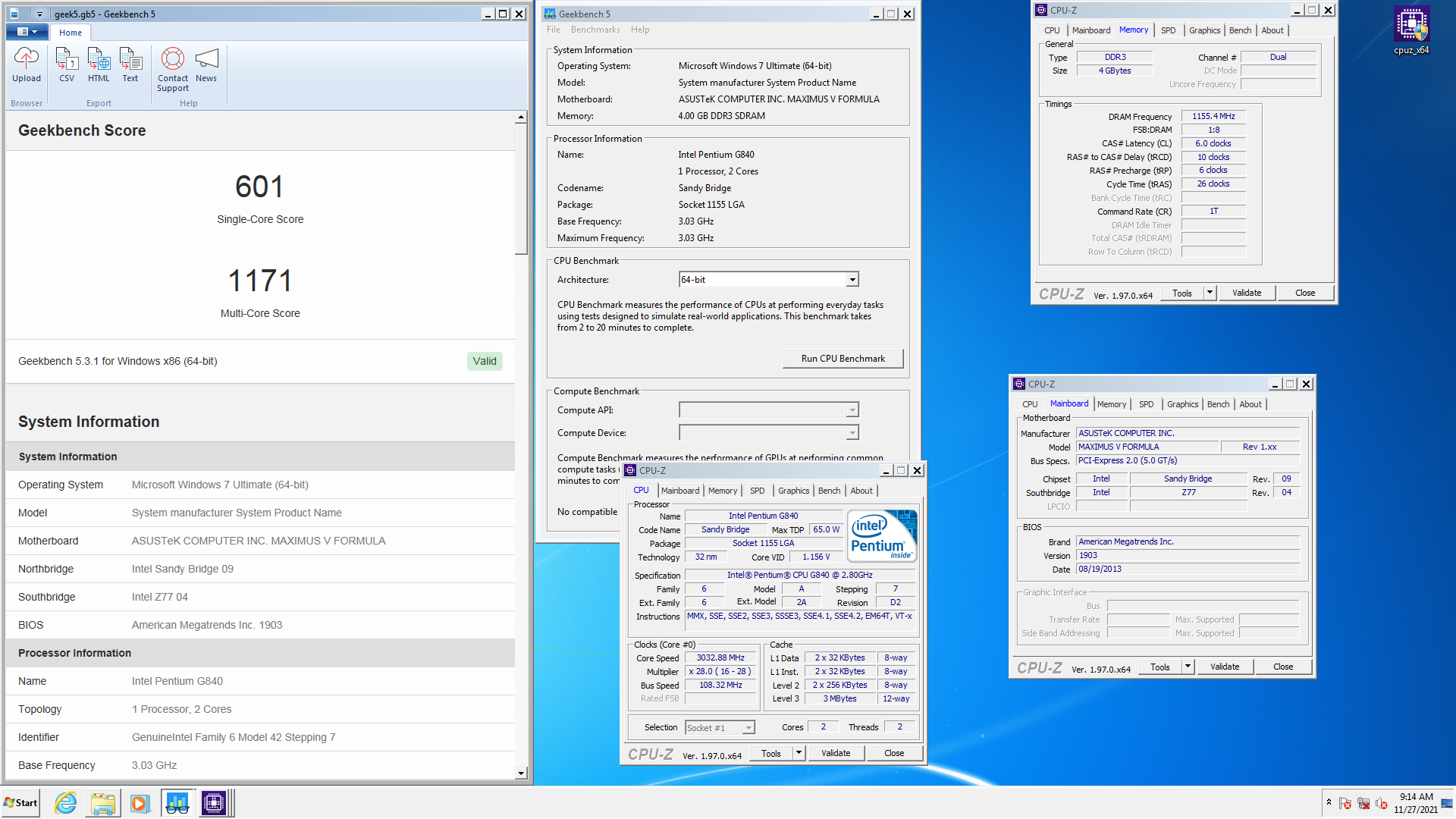1456x819 pixels.
Task: Open the Architecture 64-bit dropdown
Action: pos(768,280)
